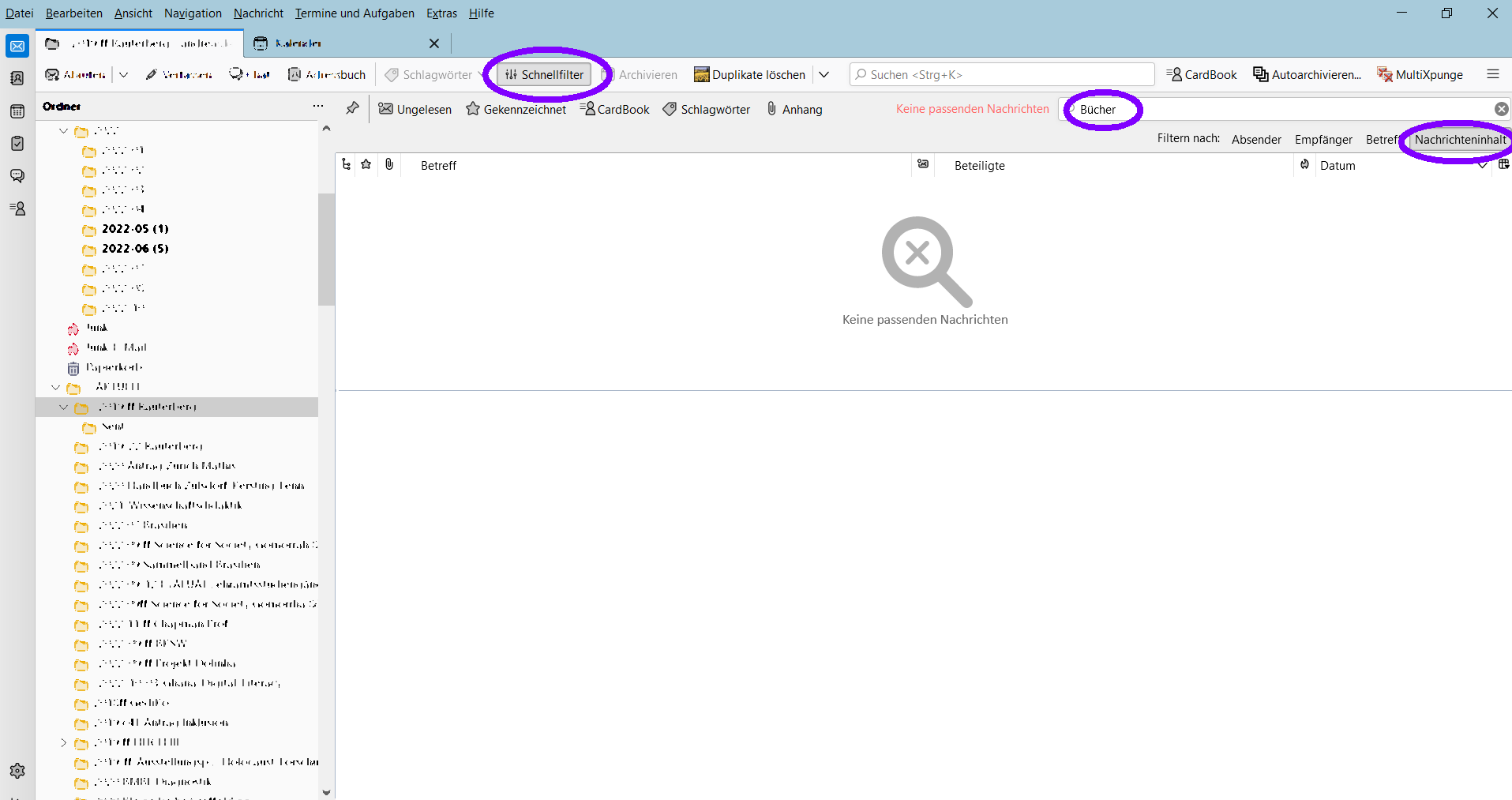Close the current tab with X
Screen dimensions: 1512x800
(x=434, y=43)
